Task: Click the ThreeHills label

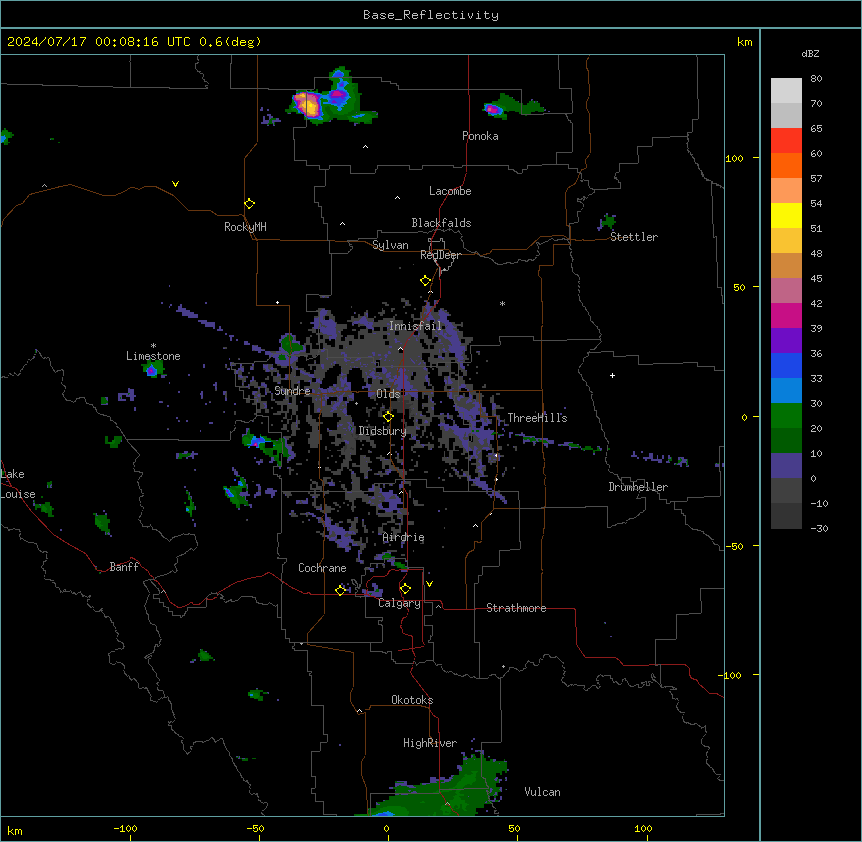Action: pyautogui.click(x=537, y=418)
